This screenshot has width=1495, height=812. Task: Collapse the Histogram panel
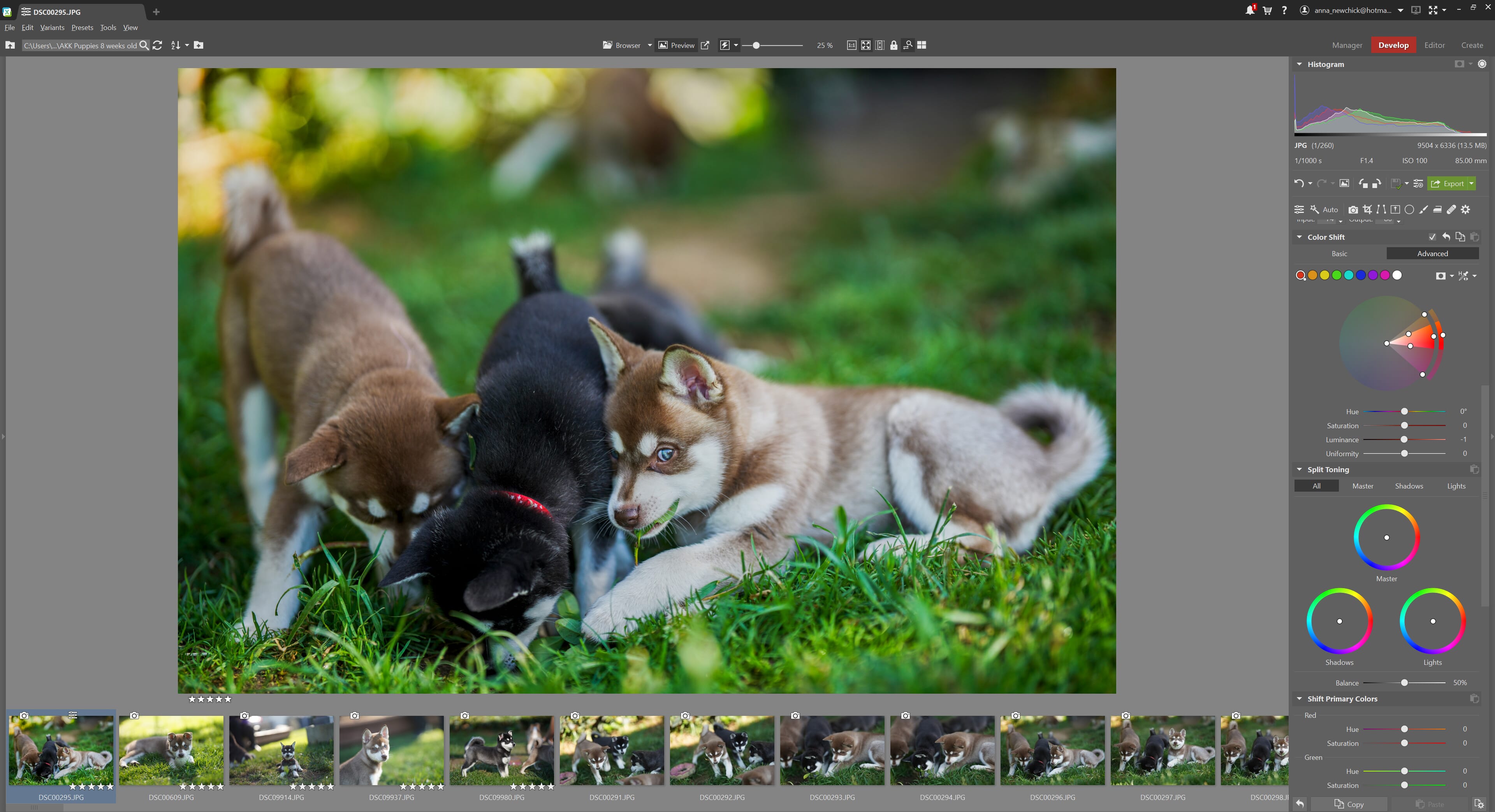(1299, 65)
